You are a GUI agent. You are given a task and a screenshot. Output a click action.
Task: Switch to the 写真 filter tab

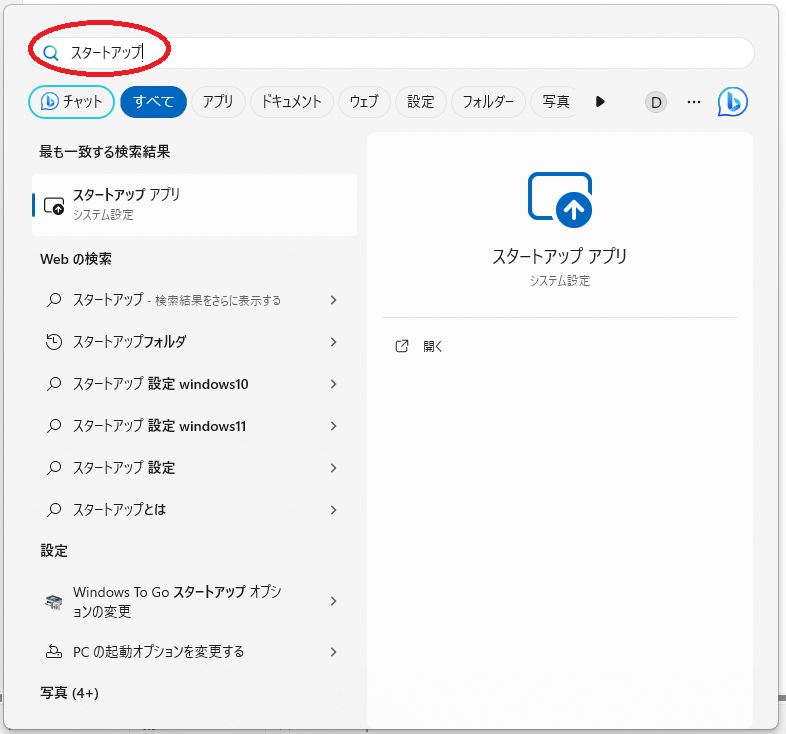pyautogui.click(x=555, y=102)
